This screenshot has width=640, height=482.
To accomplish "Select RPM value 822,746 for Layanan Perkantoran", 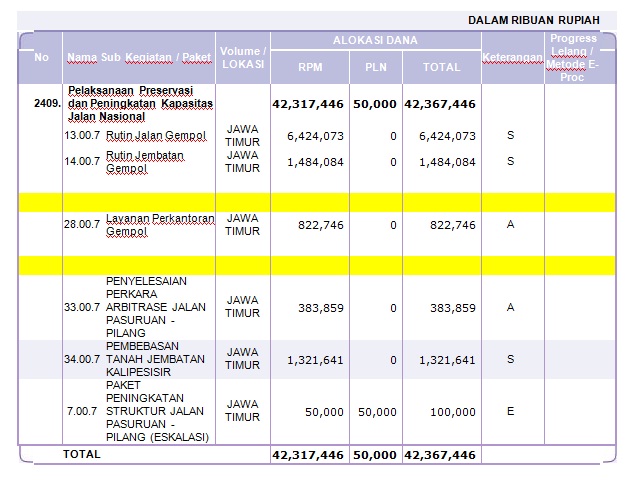I will 320,225.
